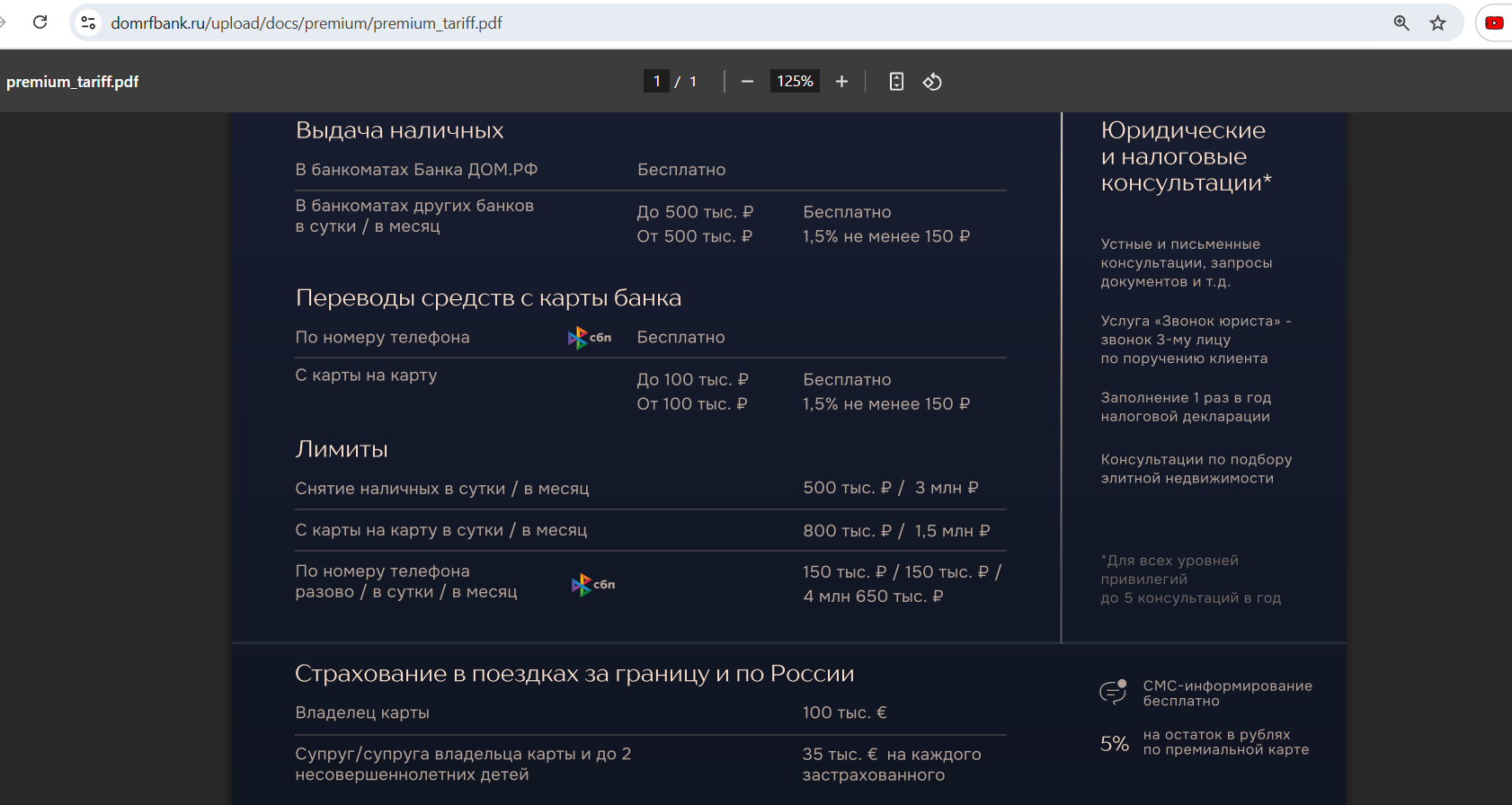
Task: Reload the page with the refresh icon
Action: [40, 22]
